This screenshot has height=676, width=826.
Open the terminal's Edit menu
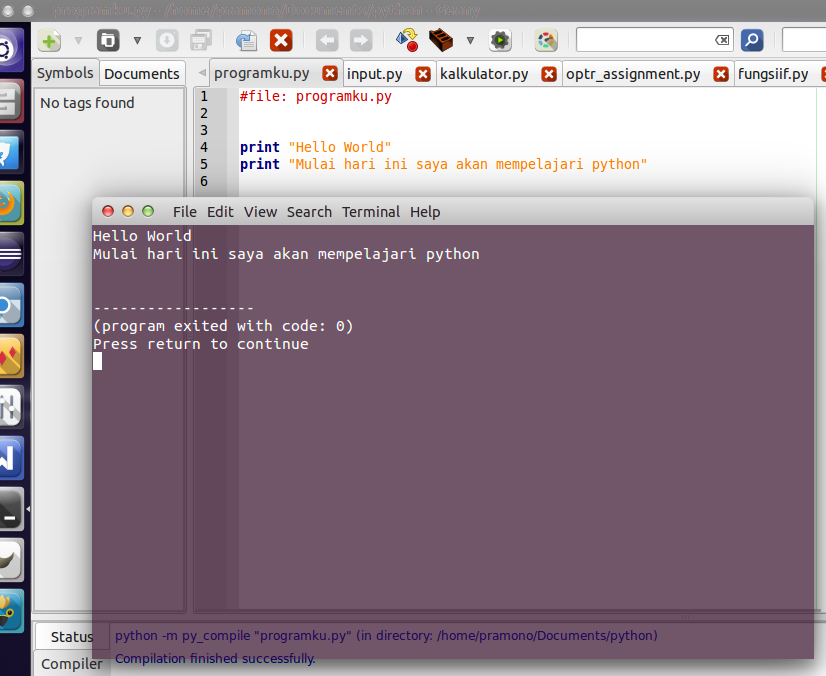[x=220, y=212]
